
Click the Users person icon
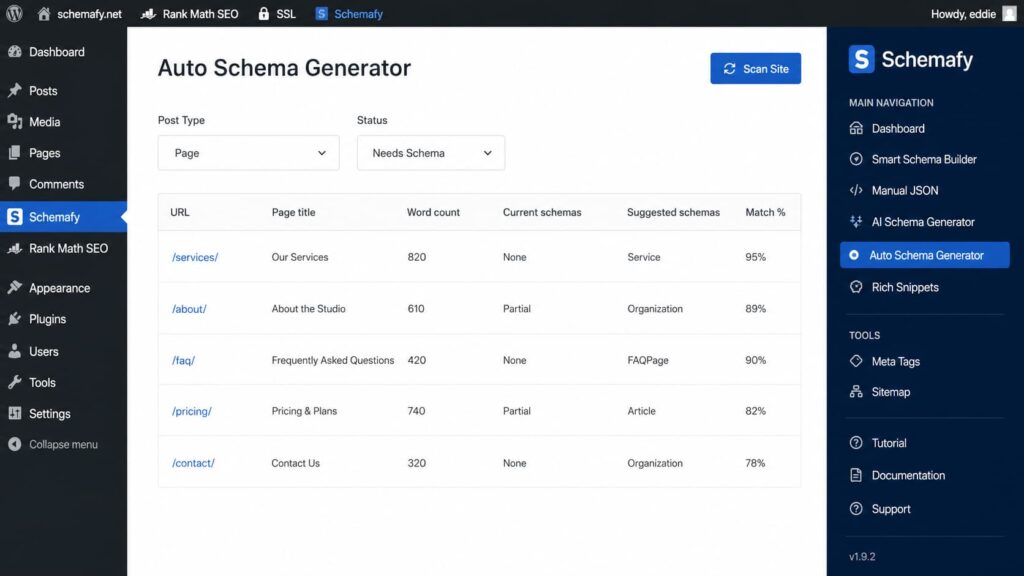pyautogui.click(x=14, y=351)
